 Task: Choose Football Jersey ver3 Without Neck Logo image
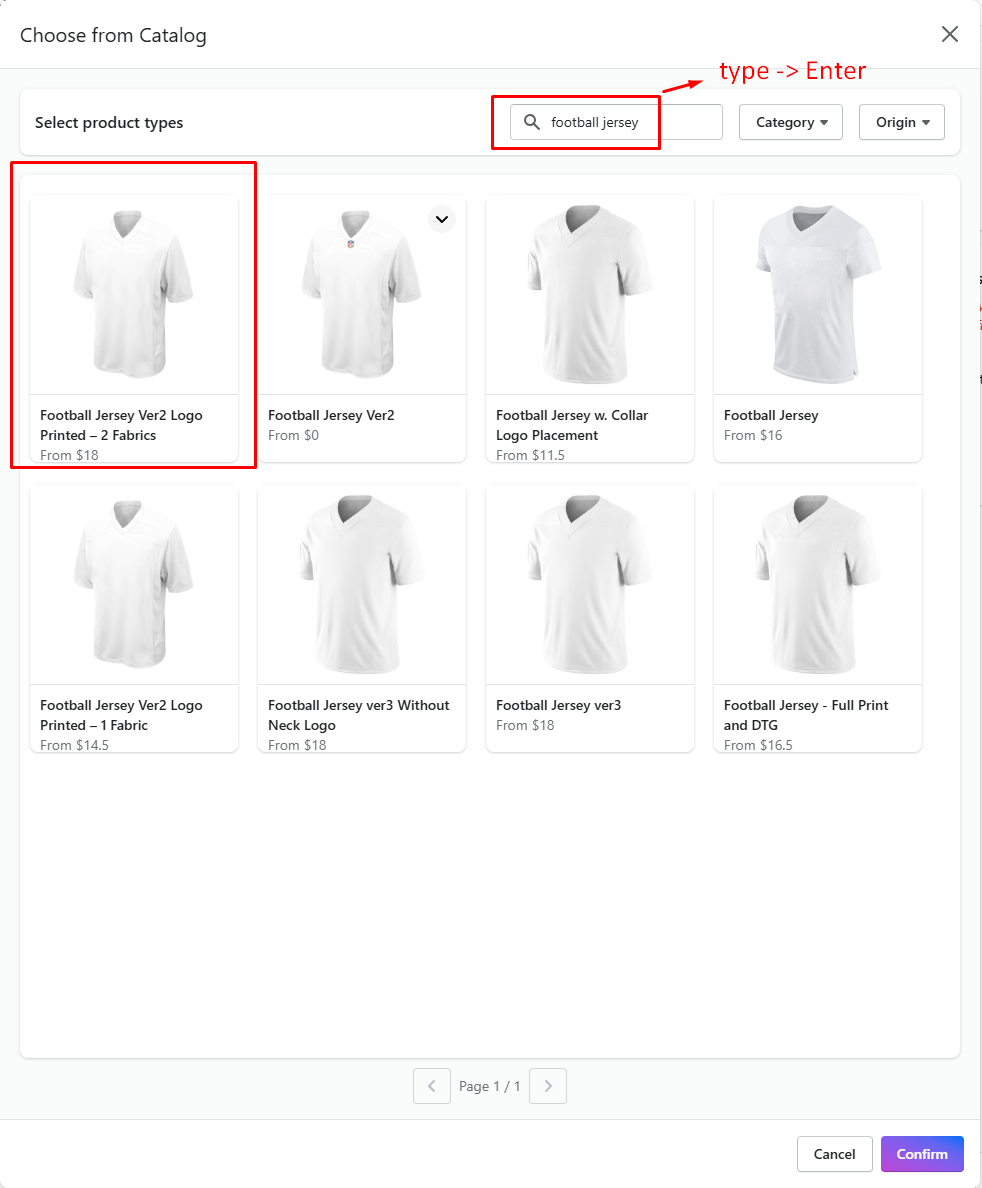coord(362,585)
